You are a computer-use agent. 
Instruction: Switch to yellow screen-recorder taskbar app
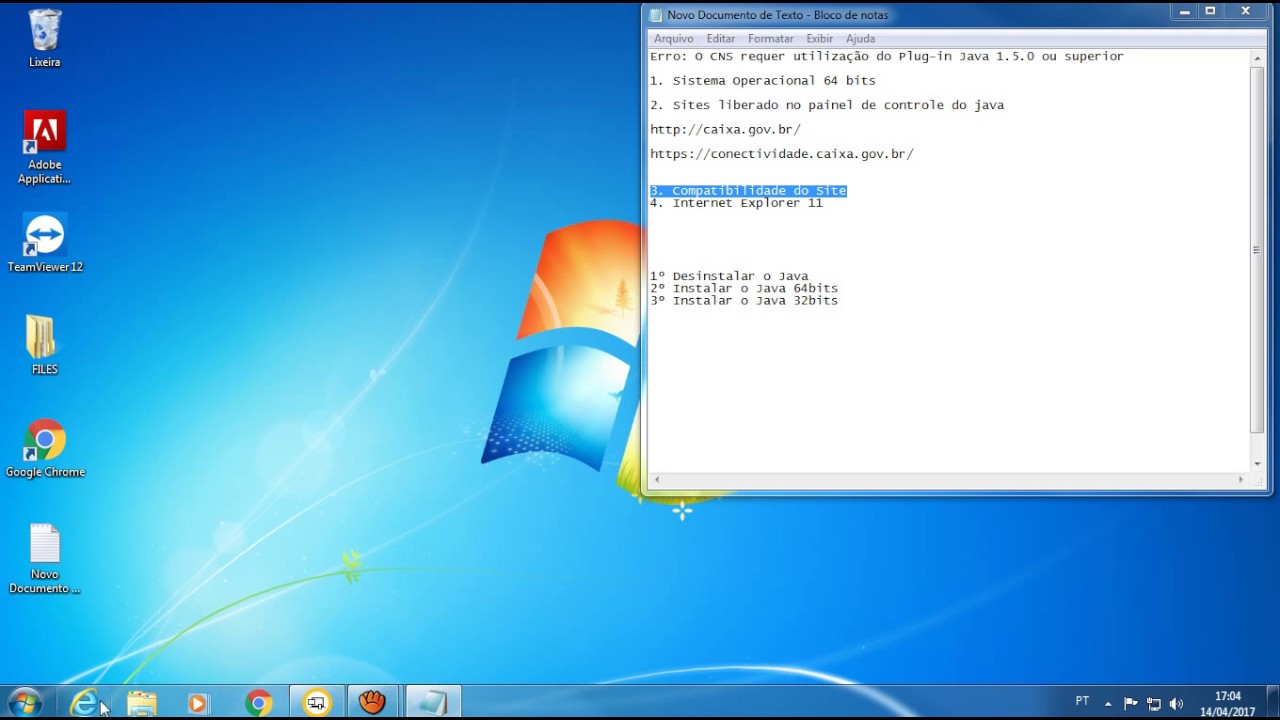(317, 703)
